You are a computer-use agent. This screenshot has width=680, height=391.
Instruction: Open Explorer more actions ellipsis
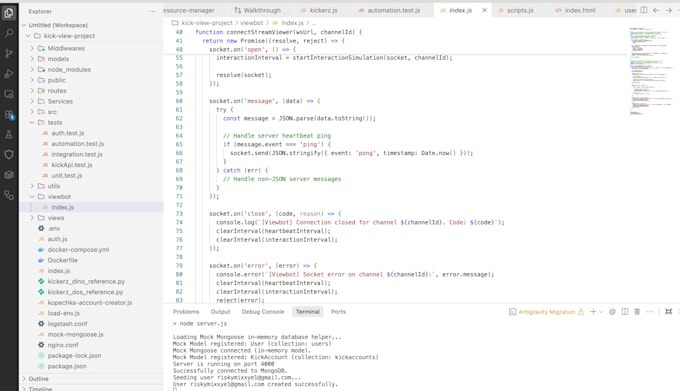pyautogui.click(x=152, y=11)
